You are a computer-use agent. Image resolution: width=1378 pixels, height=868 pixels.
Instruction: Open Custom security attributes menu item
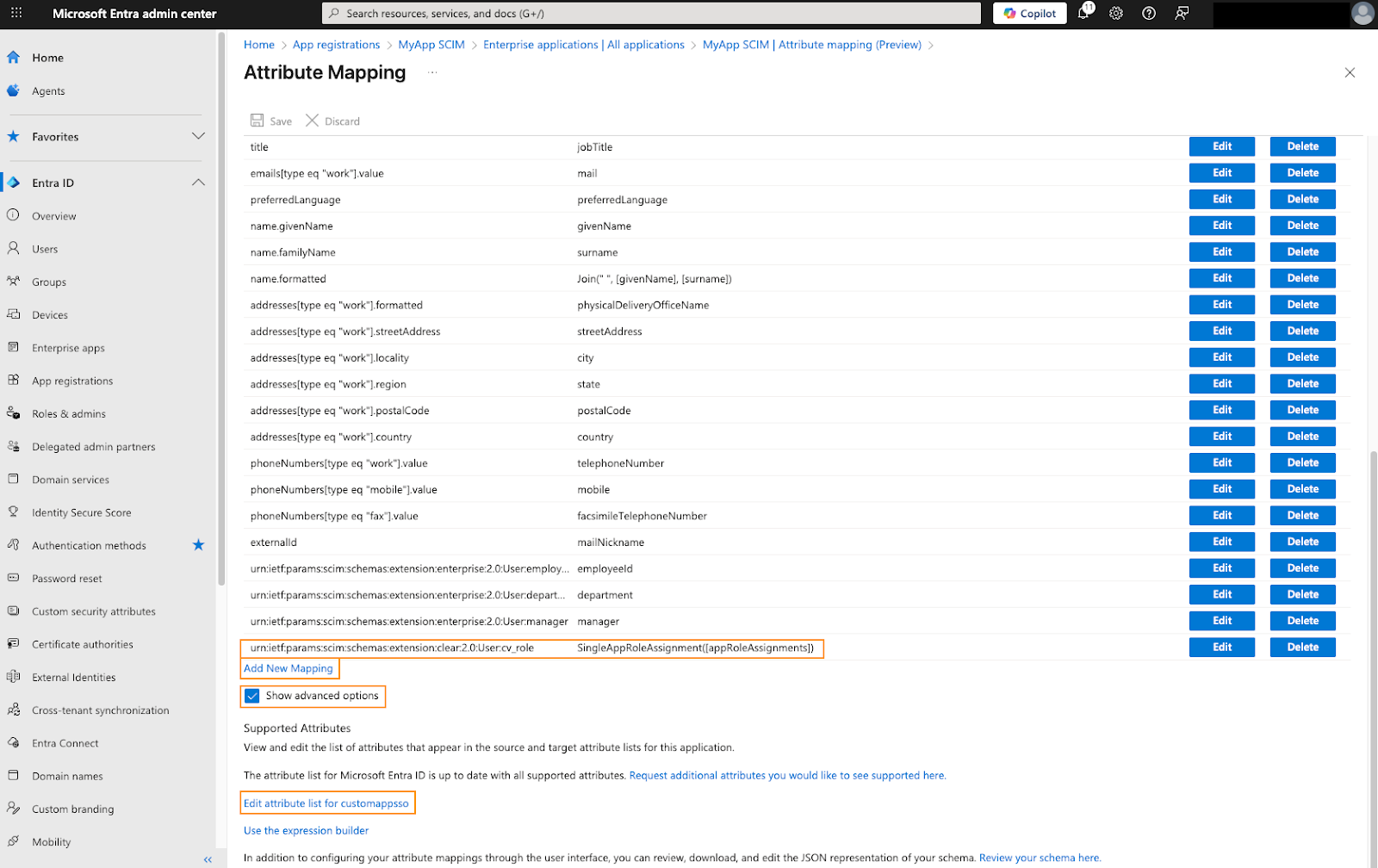(x=94, y=611)
